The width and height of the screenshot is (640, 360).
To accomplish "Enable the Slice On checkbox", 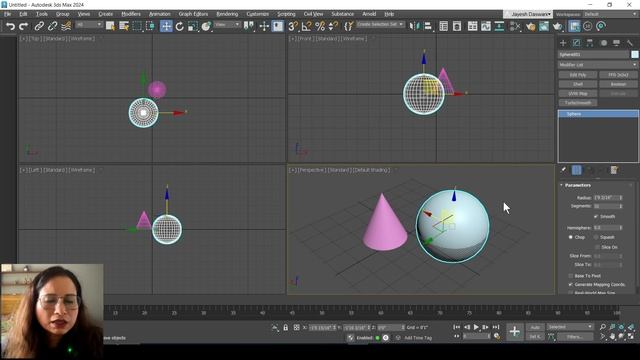I will click(x=597, y=247).
